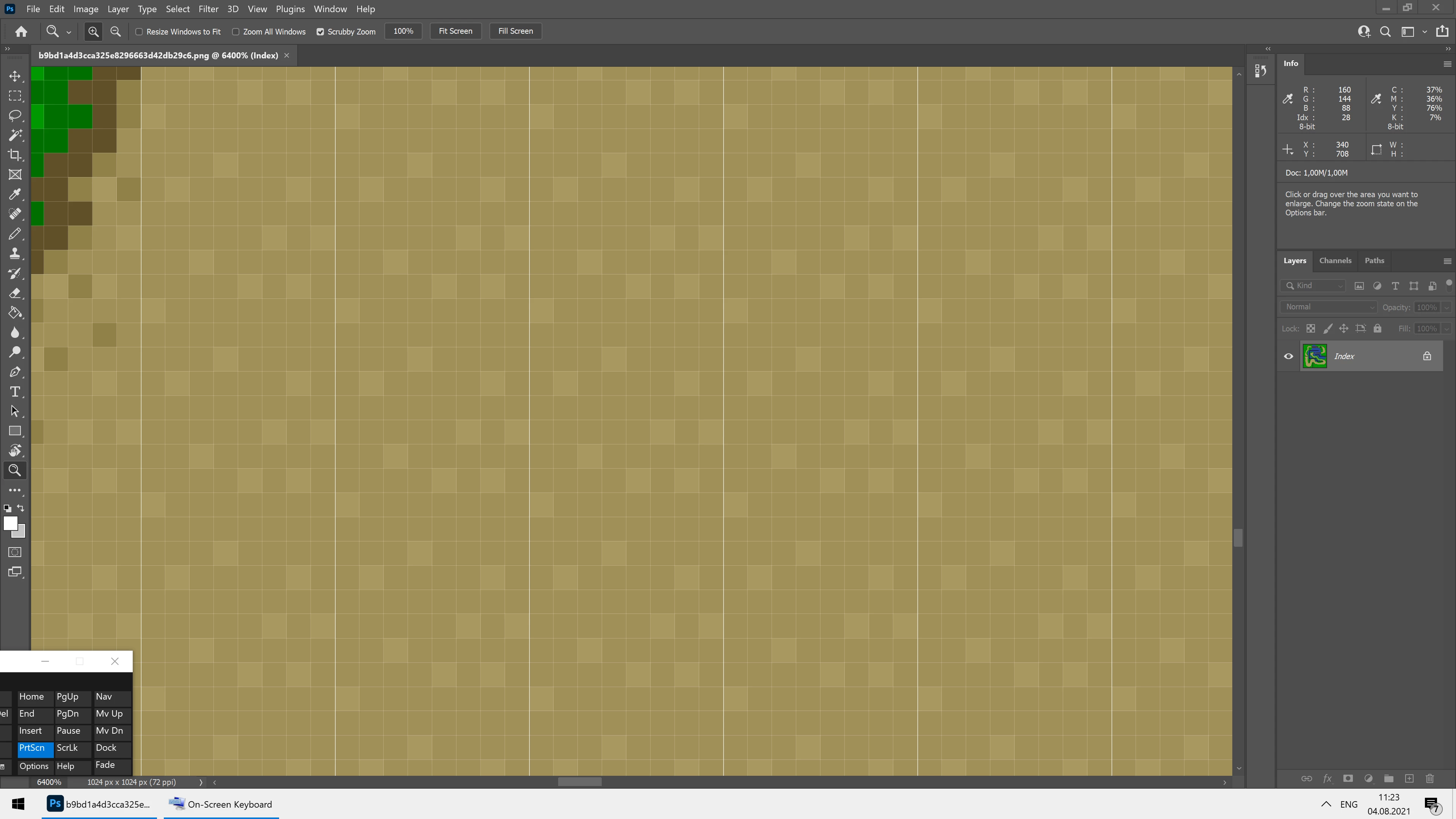
Task: Open On-Screen Keyboard from the taskbar
Action: point(221,804)
